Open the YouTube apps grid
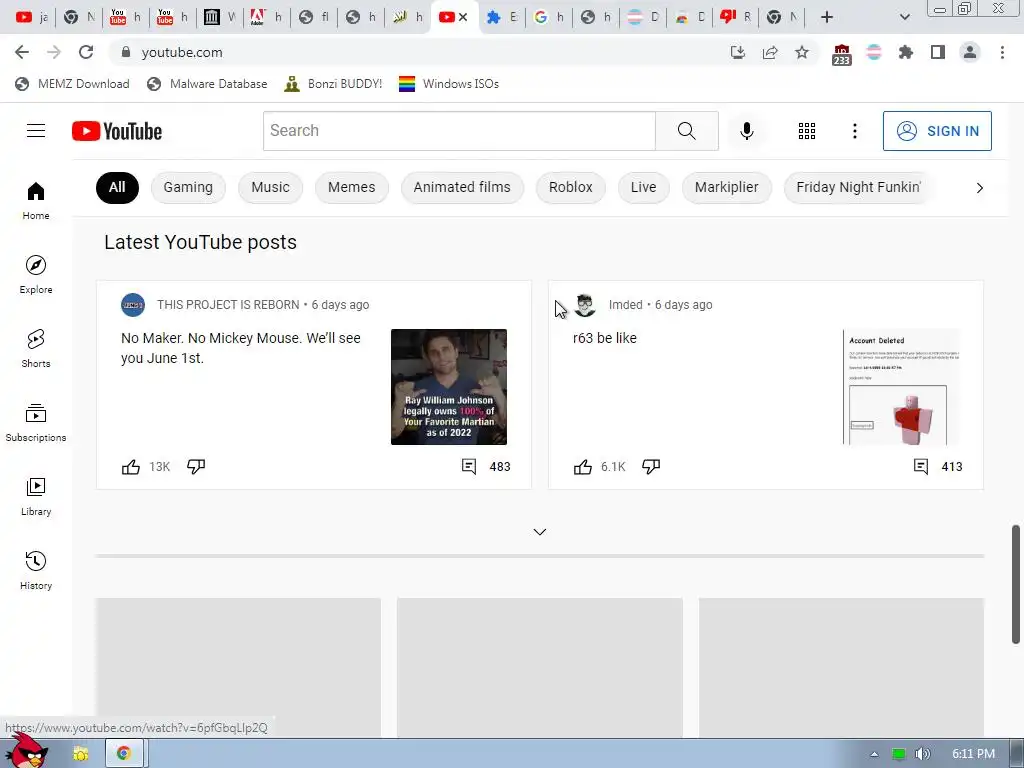Image resolution: width=1024 pixels, height=768 pixels. coord(807,131)
